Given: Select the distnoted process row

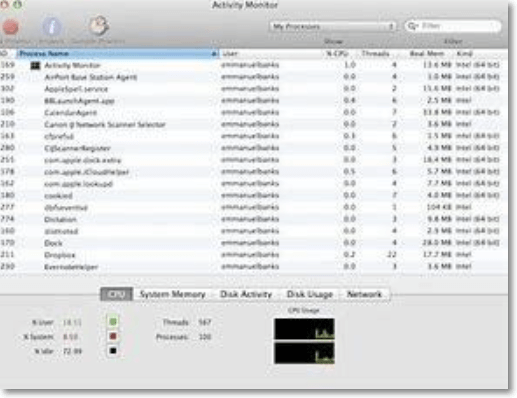Looking at the screenshot, I should point(253,231).
